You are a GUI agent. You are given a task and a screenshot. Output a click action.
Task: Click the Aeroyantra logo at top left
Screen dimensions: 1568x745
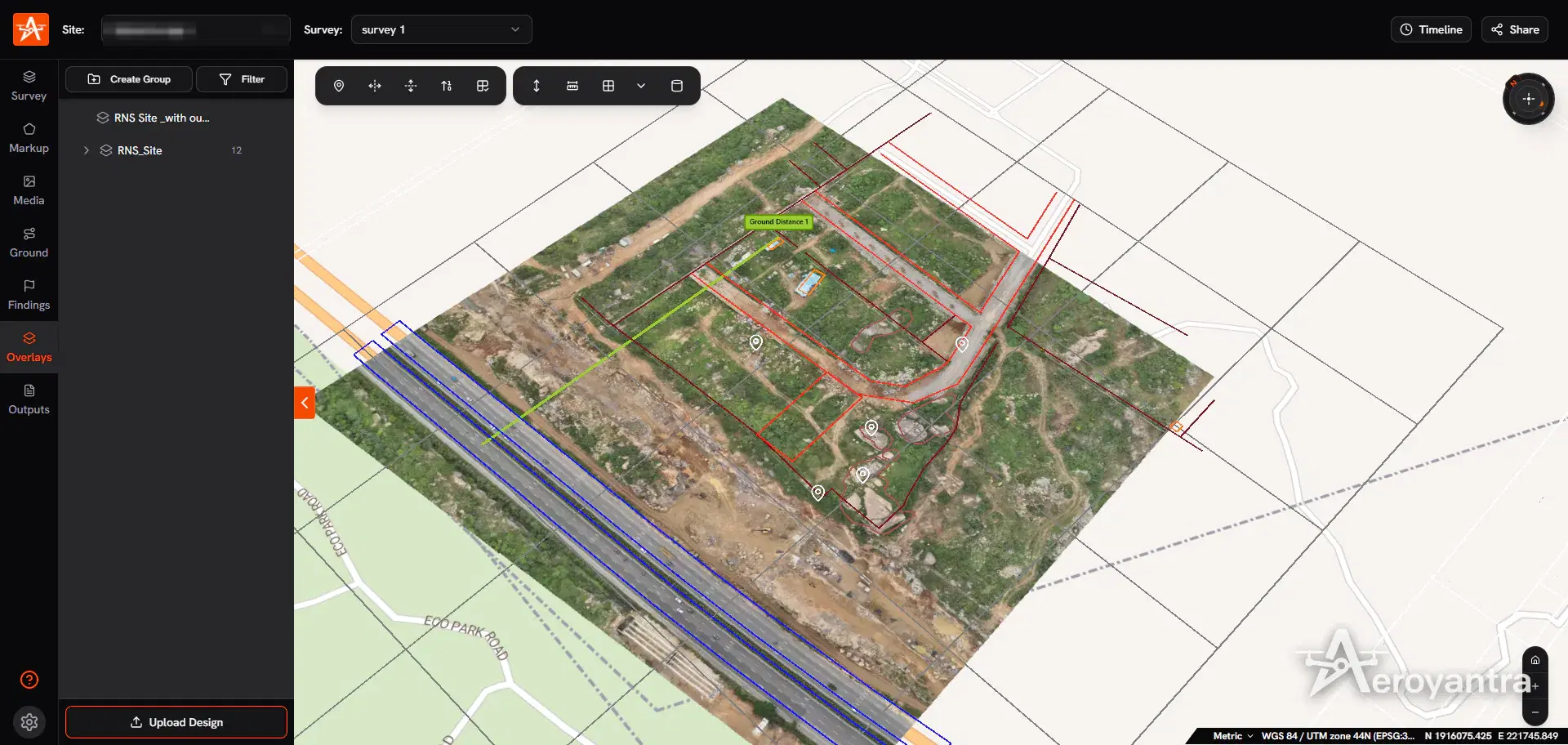[31, 29]
